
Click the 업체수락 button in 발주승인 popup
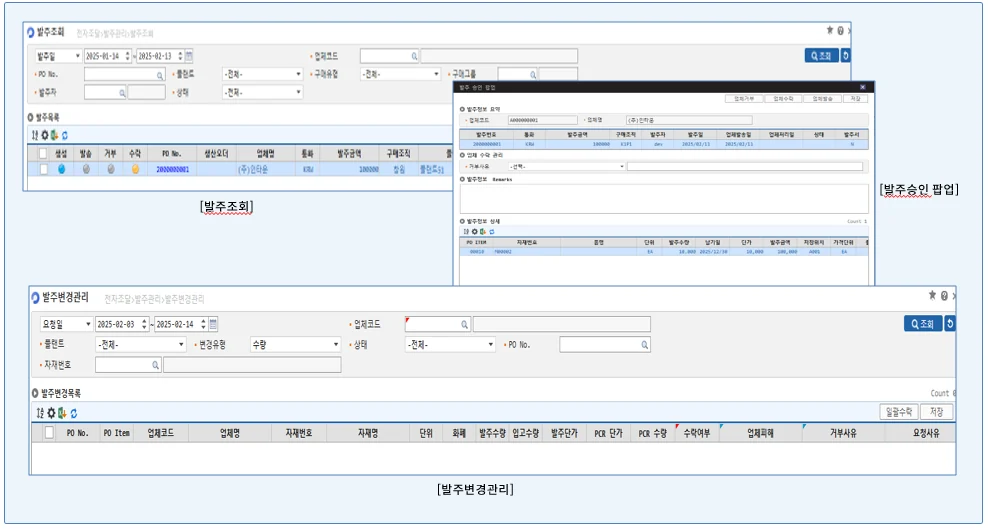(783, 99)
